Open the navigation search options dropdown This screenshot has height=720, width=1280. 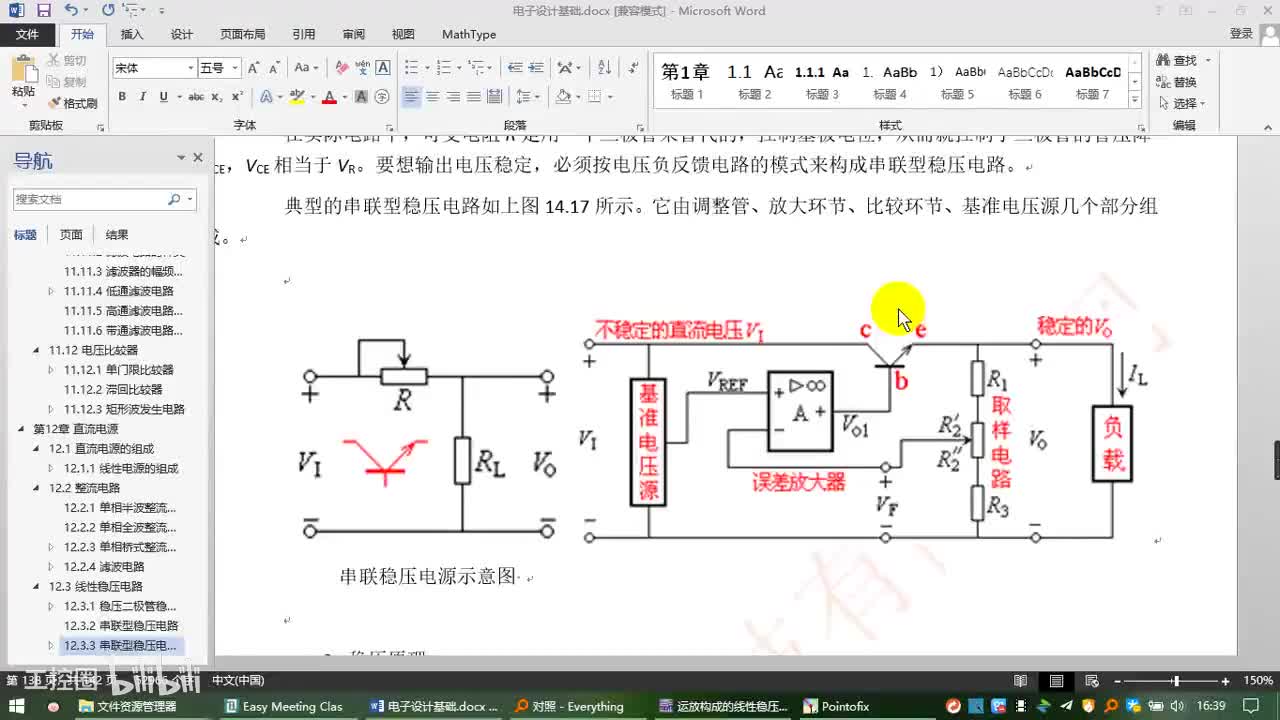190,199
